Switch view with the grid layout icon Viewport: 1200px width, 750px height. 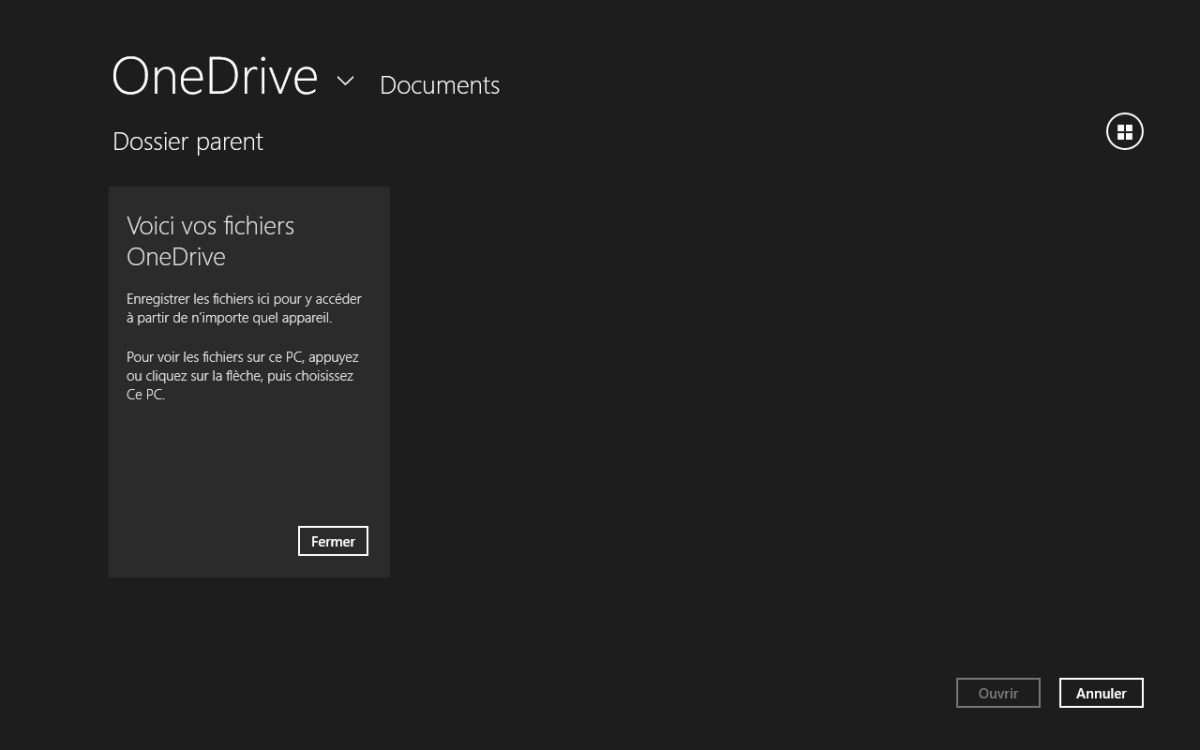1124,132
